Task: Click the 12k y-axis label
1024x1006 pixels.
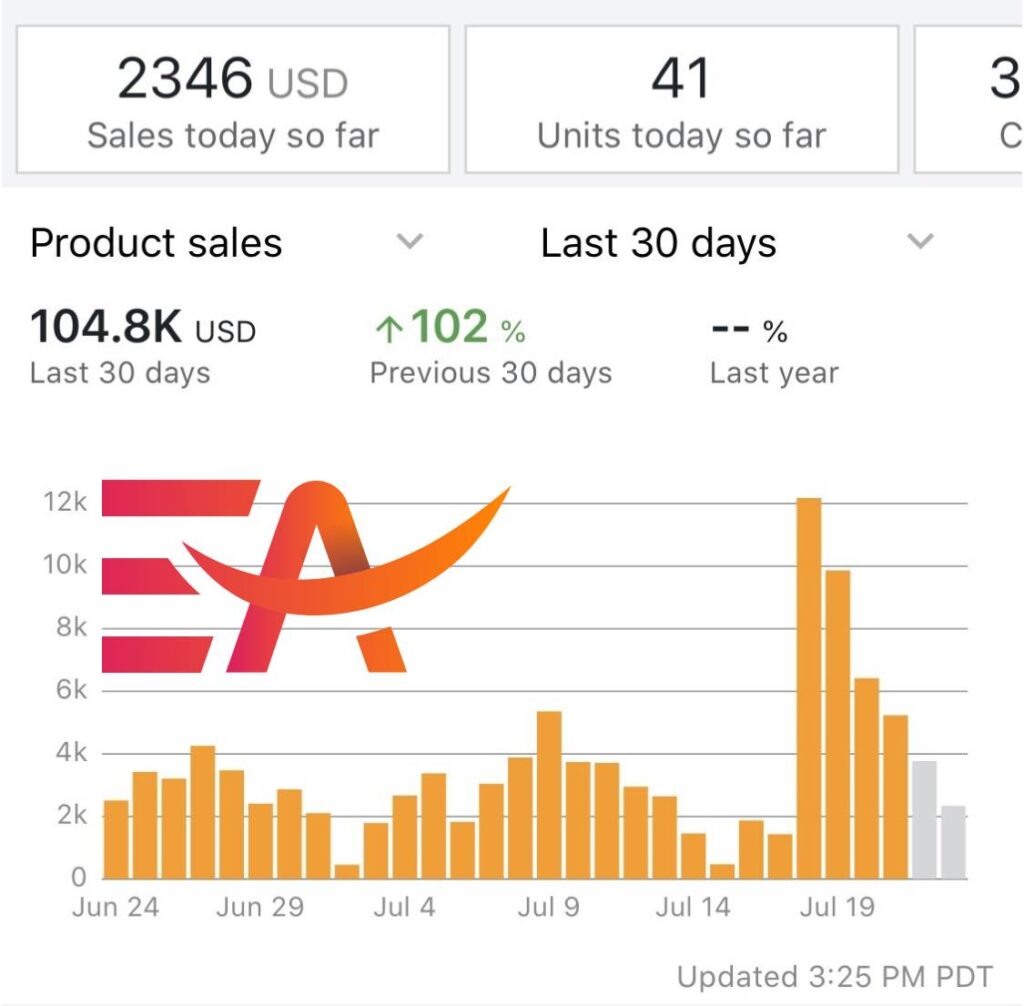Action: click(67, 502)
